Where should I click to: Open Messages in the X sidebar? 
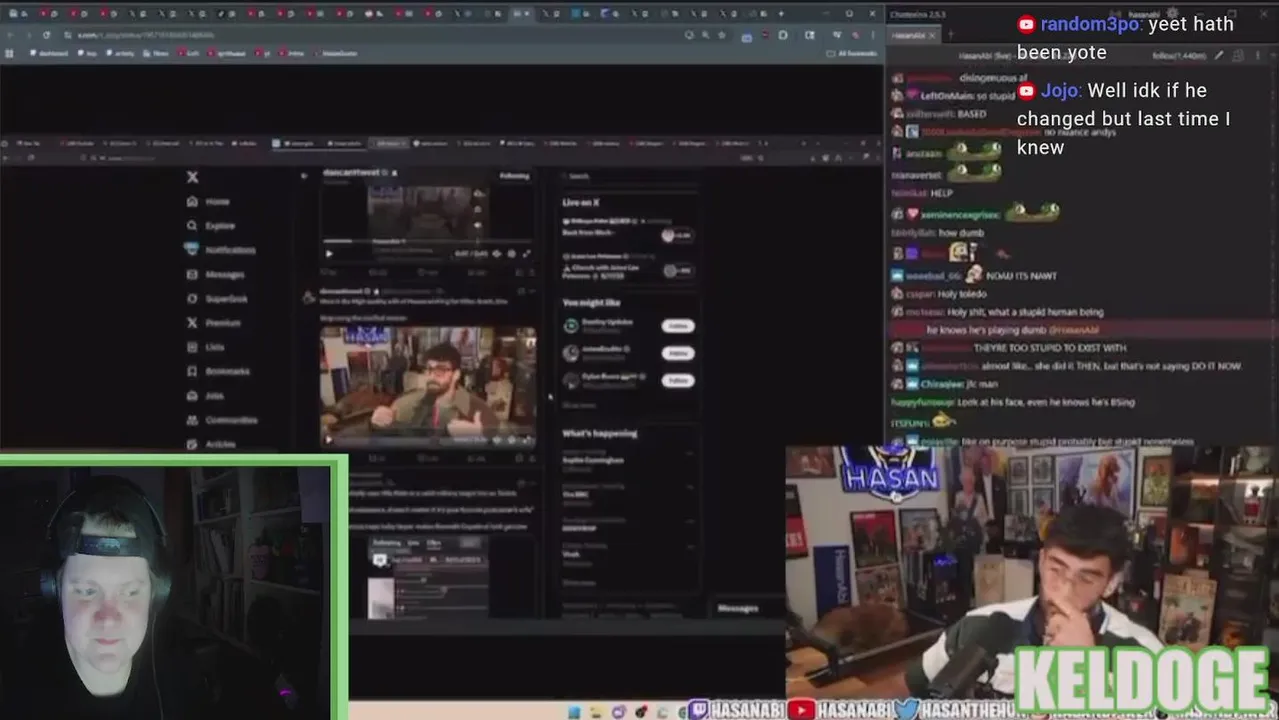(216, 274)
